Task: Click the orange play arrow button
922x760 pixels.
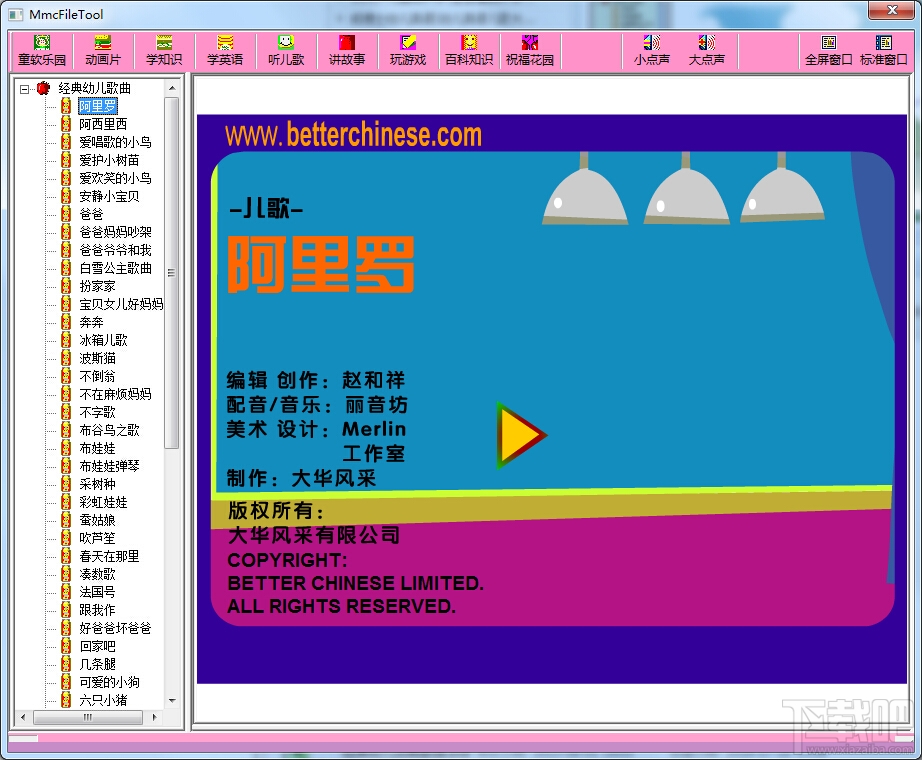Action: coord(522,435)
